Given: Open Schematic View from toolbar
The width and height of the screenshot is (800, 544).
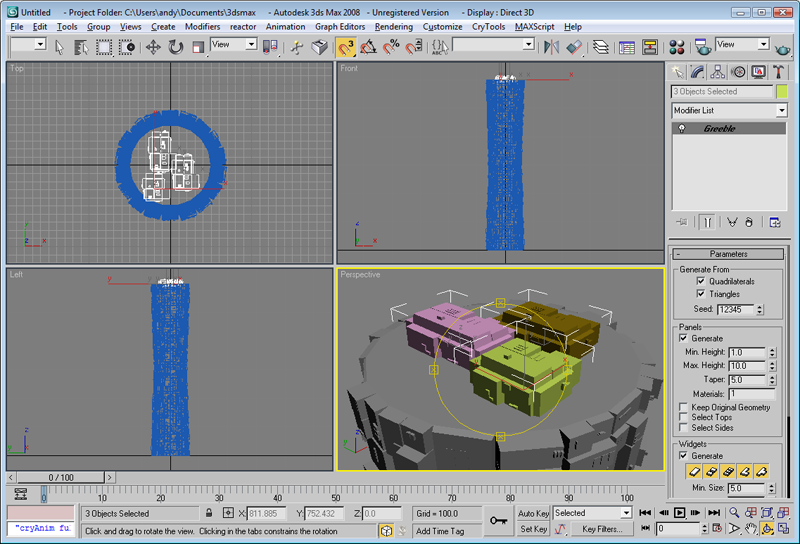Looking at the screenshot, I should point(649,47).
